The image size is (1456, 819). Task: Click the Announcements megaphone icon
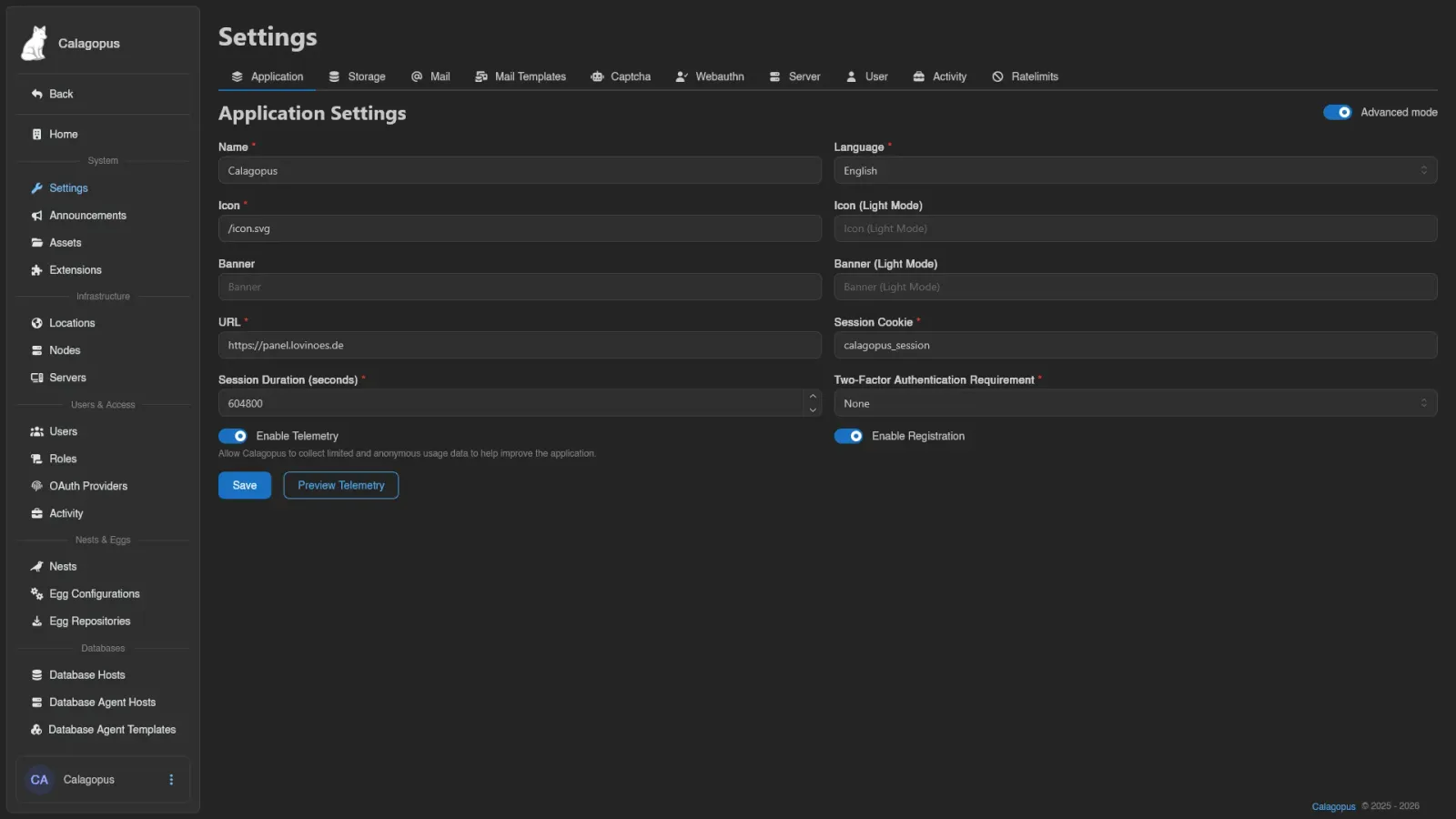click(x=37, y=216)
